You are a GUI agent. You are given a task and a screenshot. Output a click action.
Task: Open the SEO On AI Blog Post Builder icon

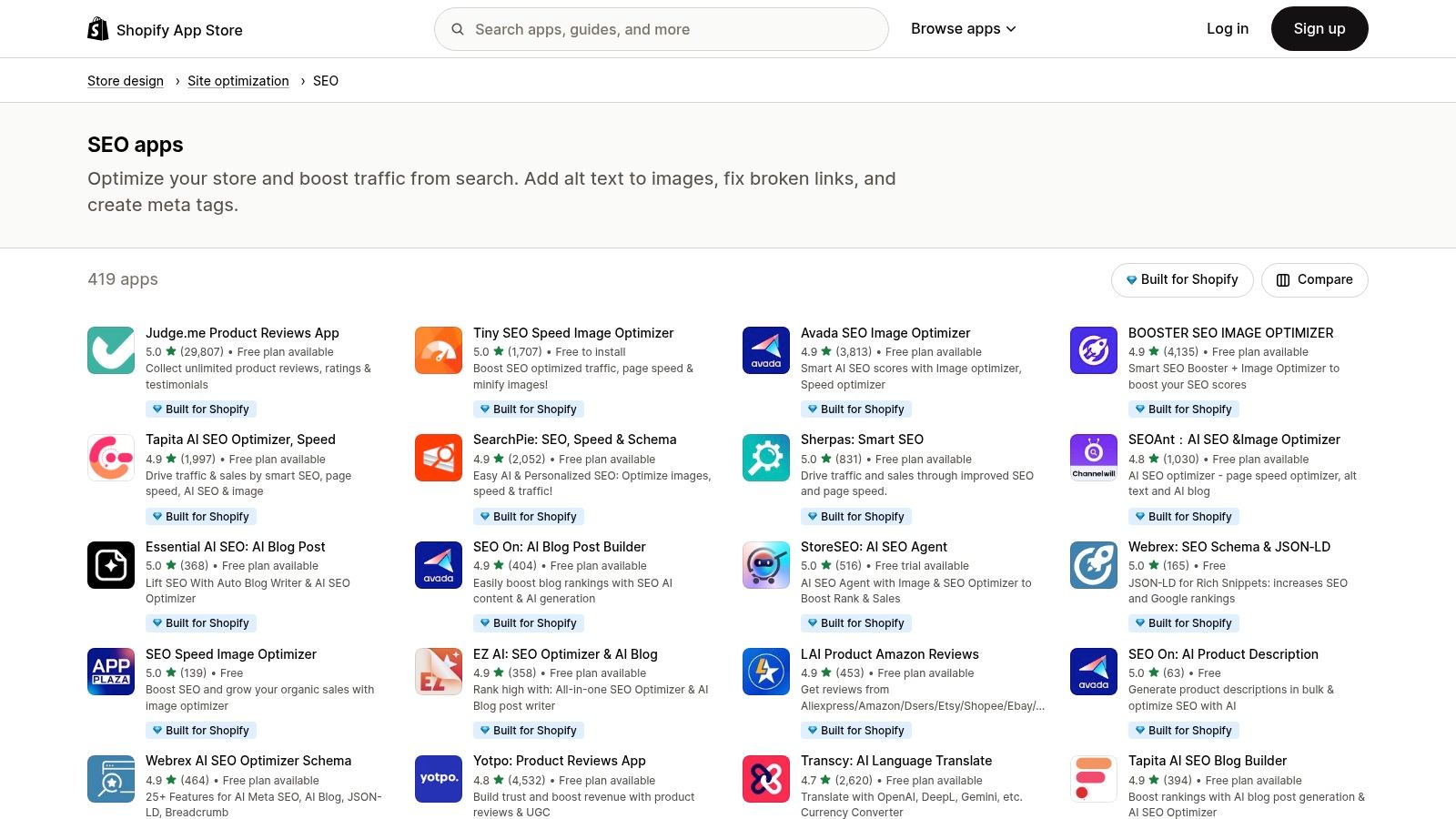click(439, 564)
